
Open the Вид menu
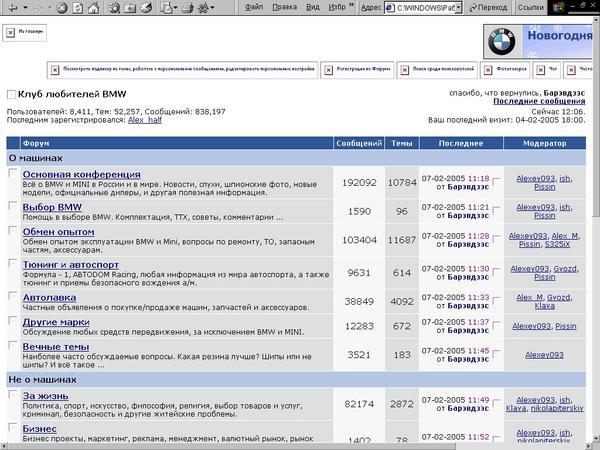pos(313,7)
